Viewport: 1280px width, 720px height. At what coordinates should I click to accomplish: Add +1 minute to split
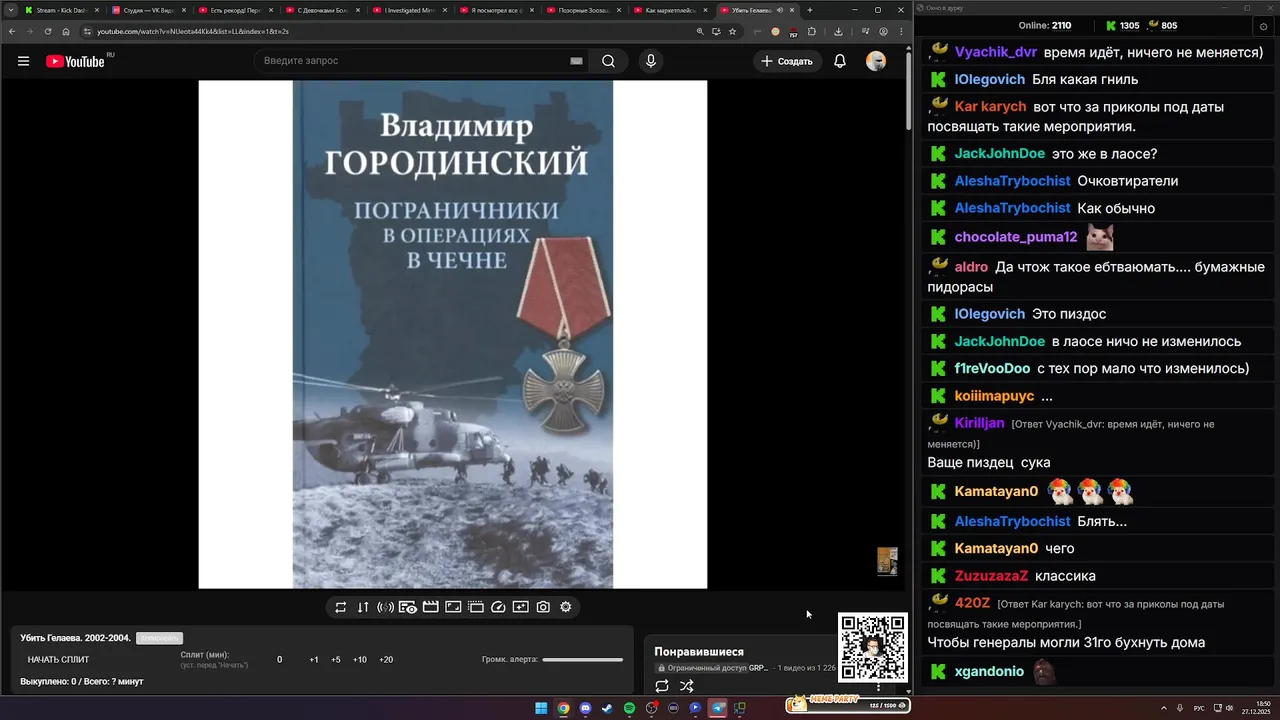[x=314, y=660]
